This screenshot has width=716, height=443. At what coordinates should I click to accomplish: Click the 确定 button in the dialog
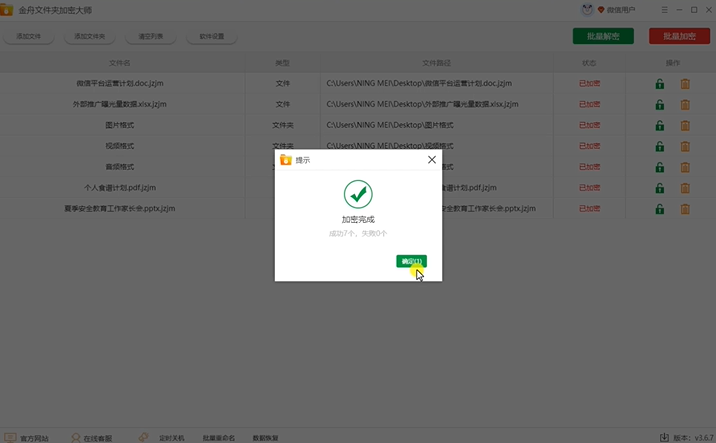click(x=411, y=261)
